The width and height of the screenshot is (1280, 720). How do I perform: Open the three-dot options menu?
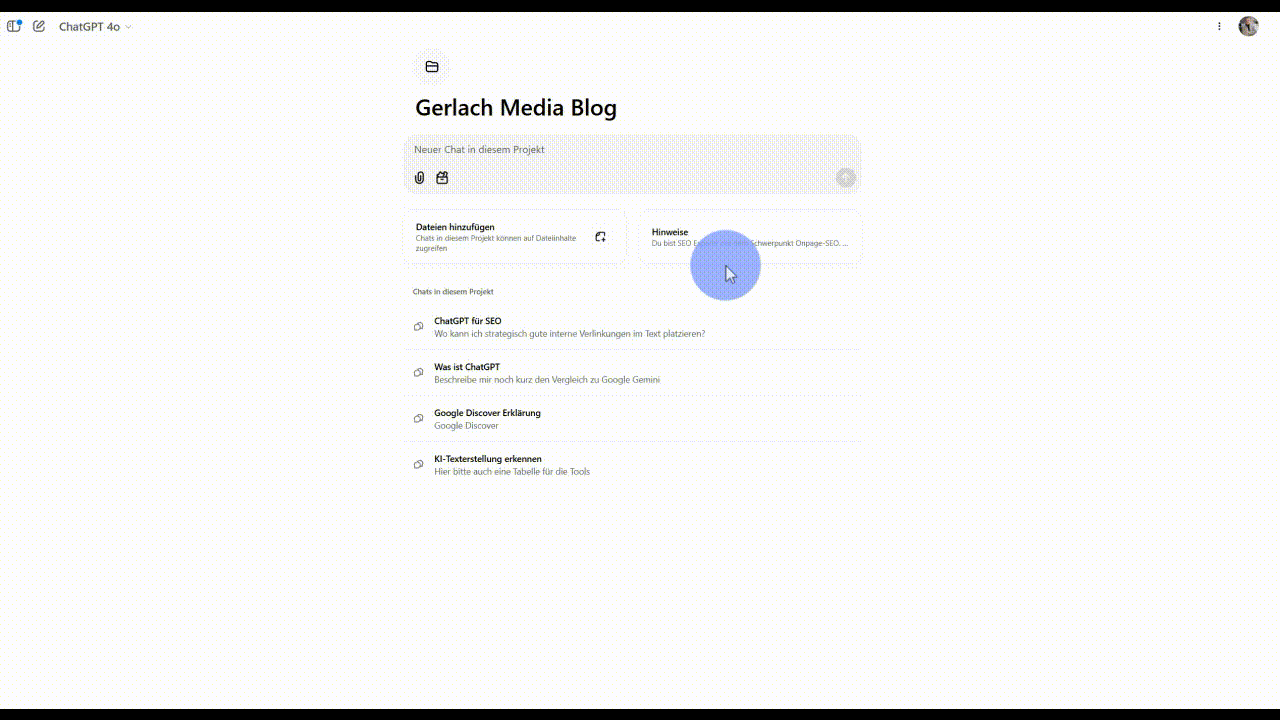point(1219,26)
